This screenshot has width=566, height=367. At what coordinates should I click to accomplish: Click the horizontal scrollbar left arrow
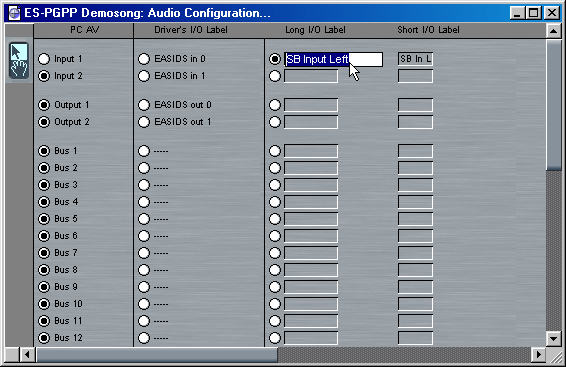(x=27, y=355)
